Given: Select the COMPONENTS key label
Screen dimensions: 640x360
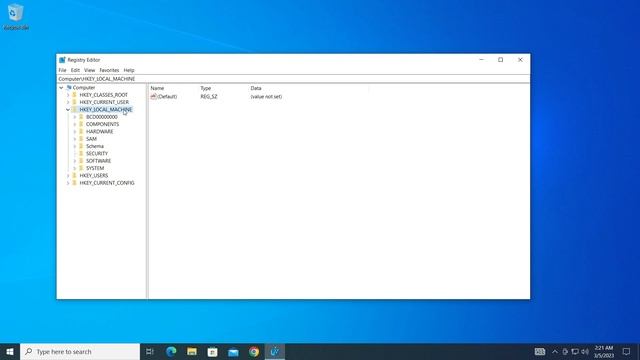Looking at the screenshot, I should [x=102, y=124].
